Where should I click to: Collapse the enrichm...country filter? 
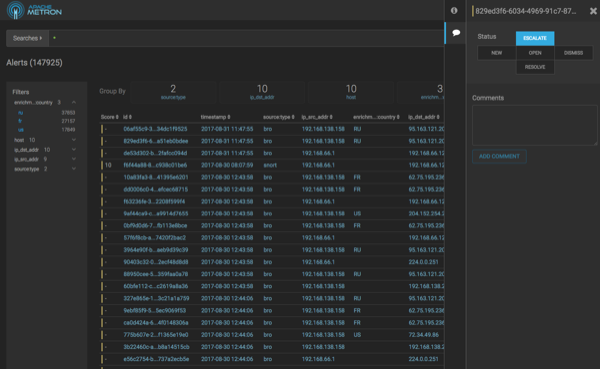click(74, 103)
